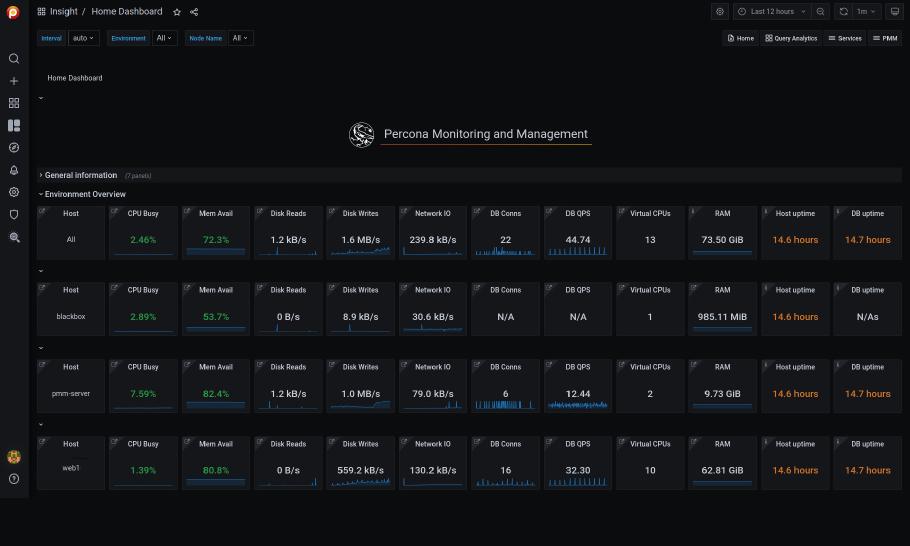
Task: Click the Home Dashboard breadcrumb title
Action: coord(127,12)
